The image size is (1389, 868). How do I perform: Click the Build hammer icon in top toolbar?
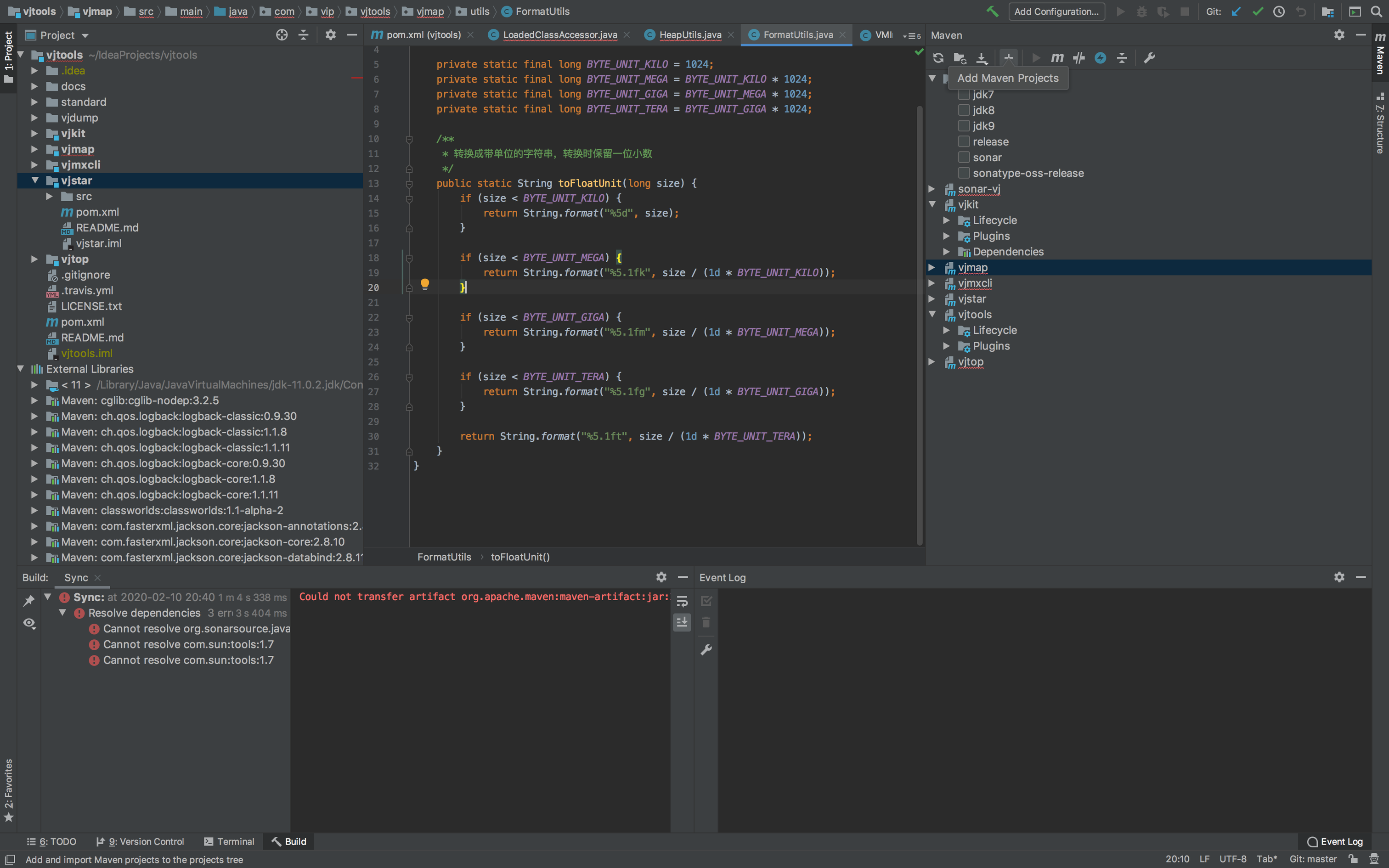[993, 11]
